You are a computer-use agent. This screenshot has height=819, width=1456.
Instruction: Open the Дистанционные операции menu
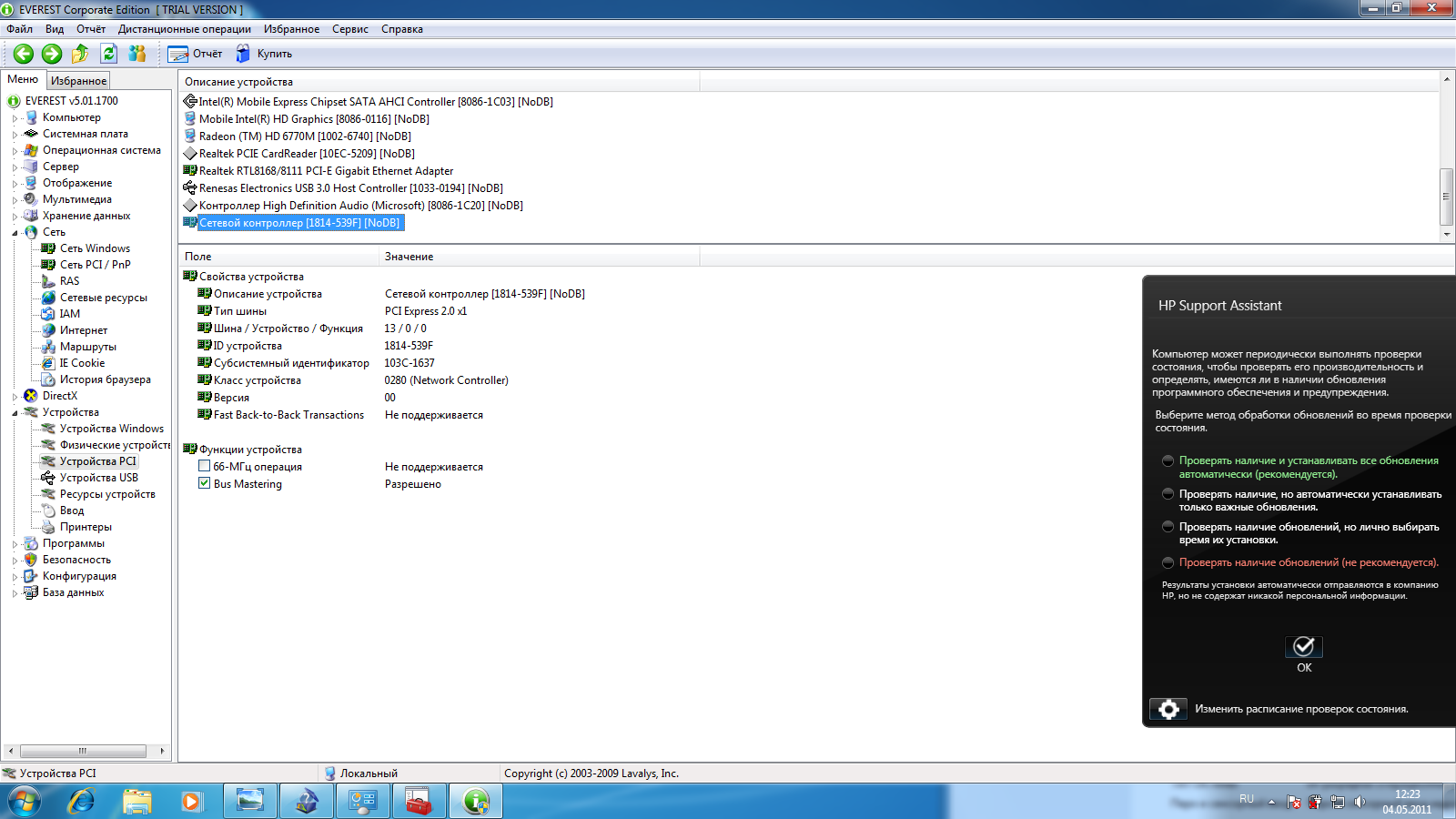(x=184, y=29)
